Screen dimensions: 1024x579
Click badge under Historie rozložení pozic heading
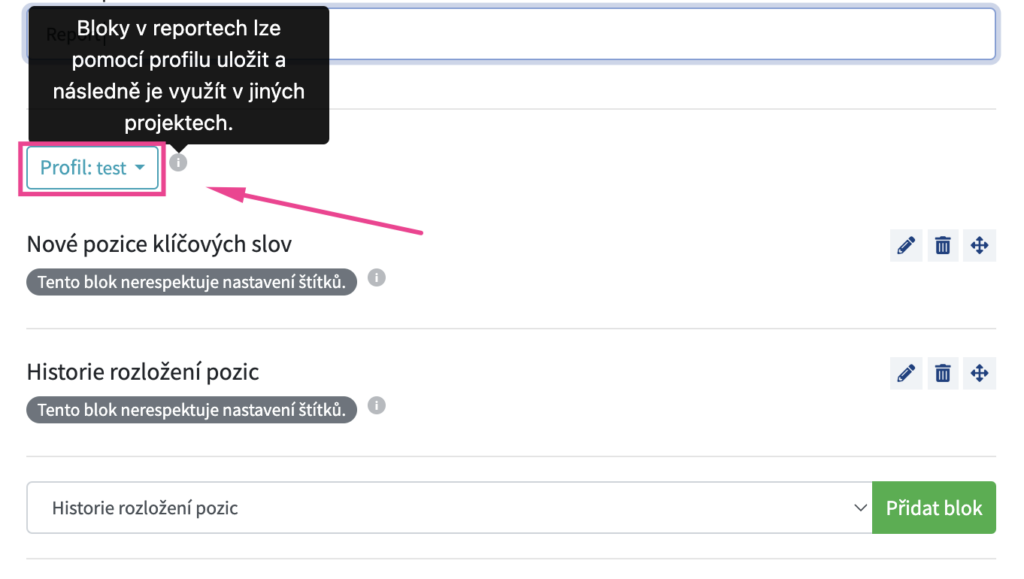click(191, 410)
